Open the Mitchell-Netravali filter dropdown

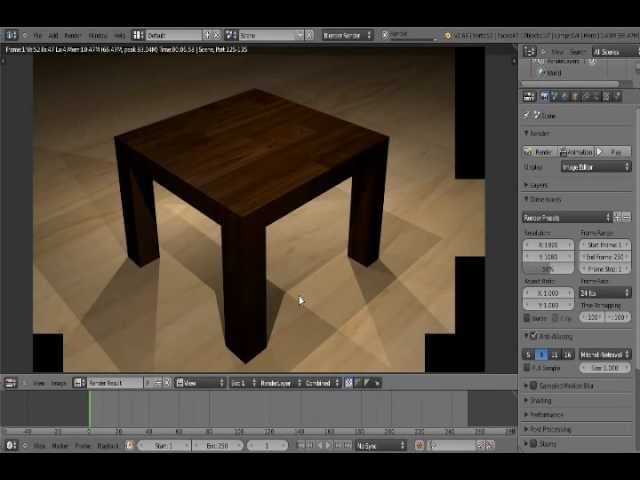click(x=605, y=355)
